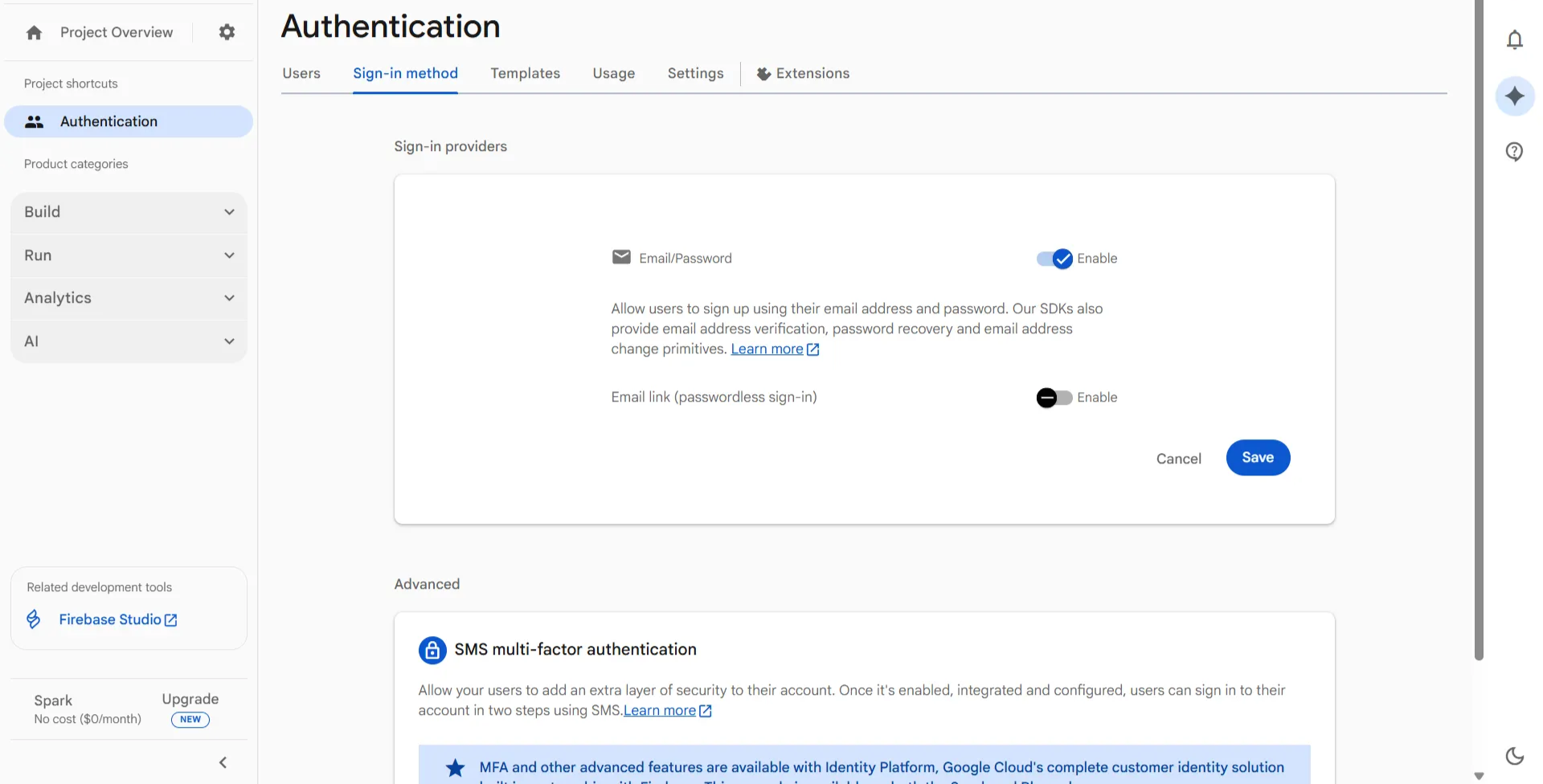Click Upgrade plan button
Image resolution: width=1543 pixels, height=784 pixels.
(190, 699)
